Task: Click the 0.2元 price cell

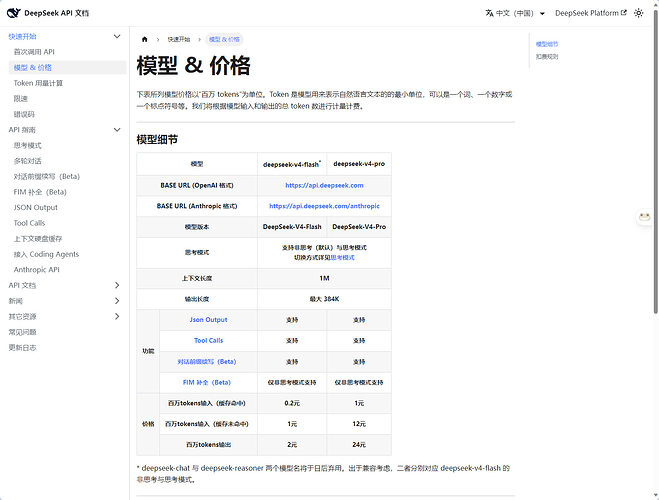Action: click(292, 403)
